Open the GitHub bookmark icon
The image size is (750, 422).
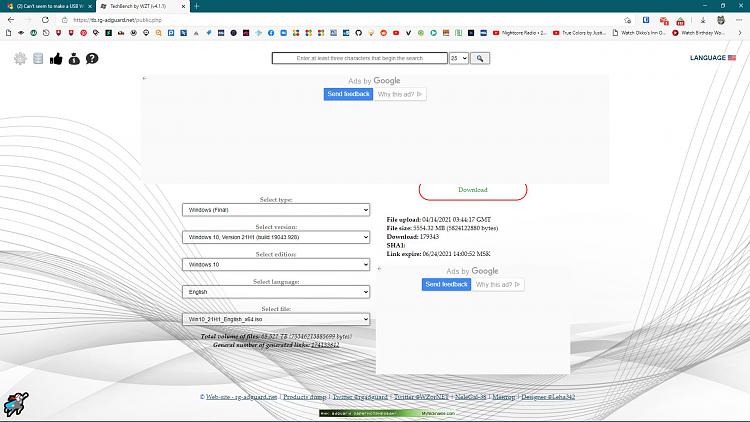click(358, 33)
